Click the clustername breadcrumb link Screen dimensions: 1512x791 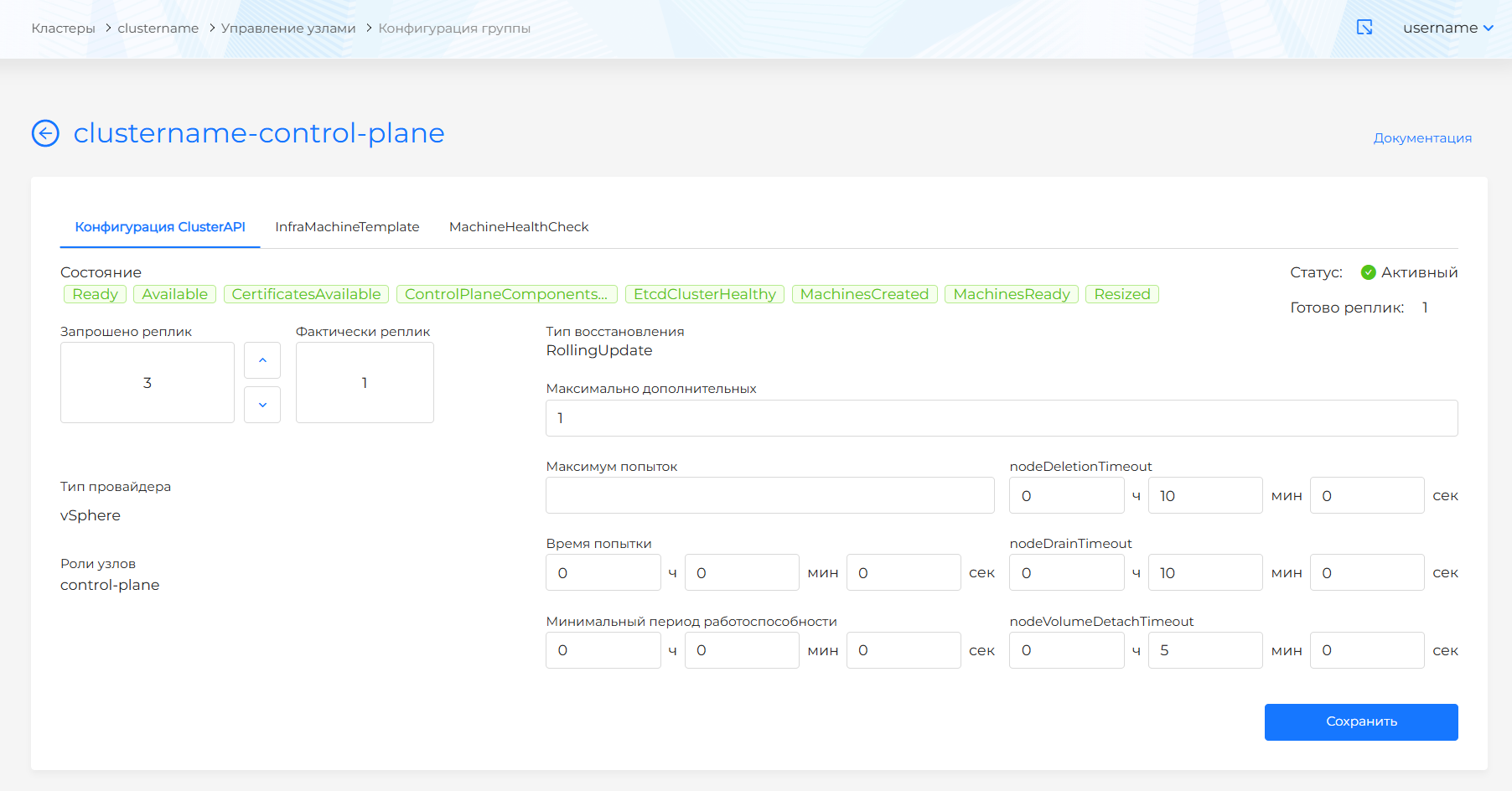pos(158,28)
